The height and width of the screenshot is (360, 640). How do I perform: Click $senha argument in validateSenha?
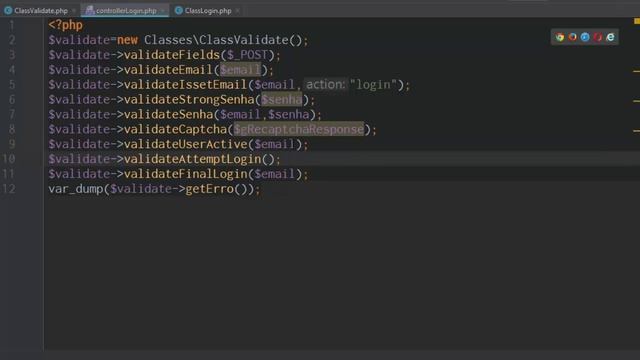289,114
